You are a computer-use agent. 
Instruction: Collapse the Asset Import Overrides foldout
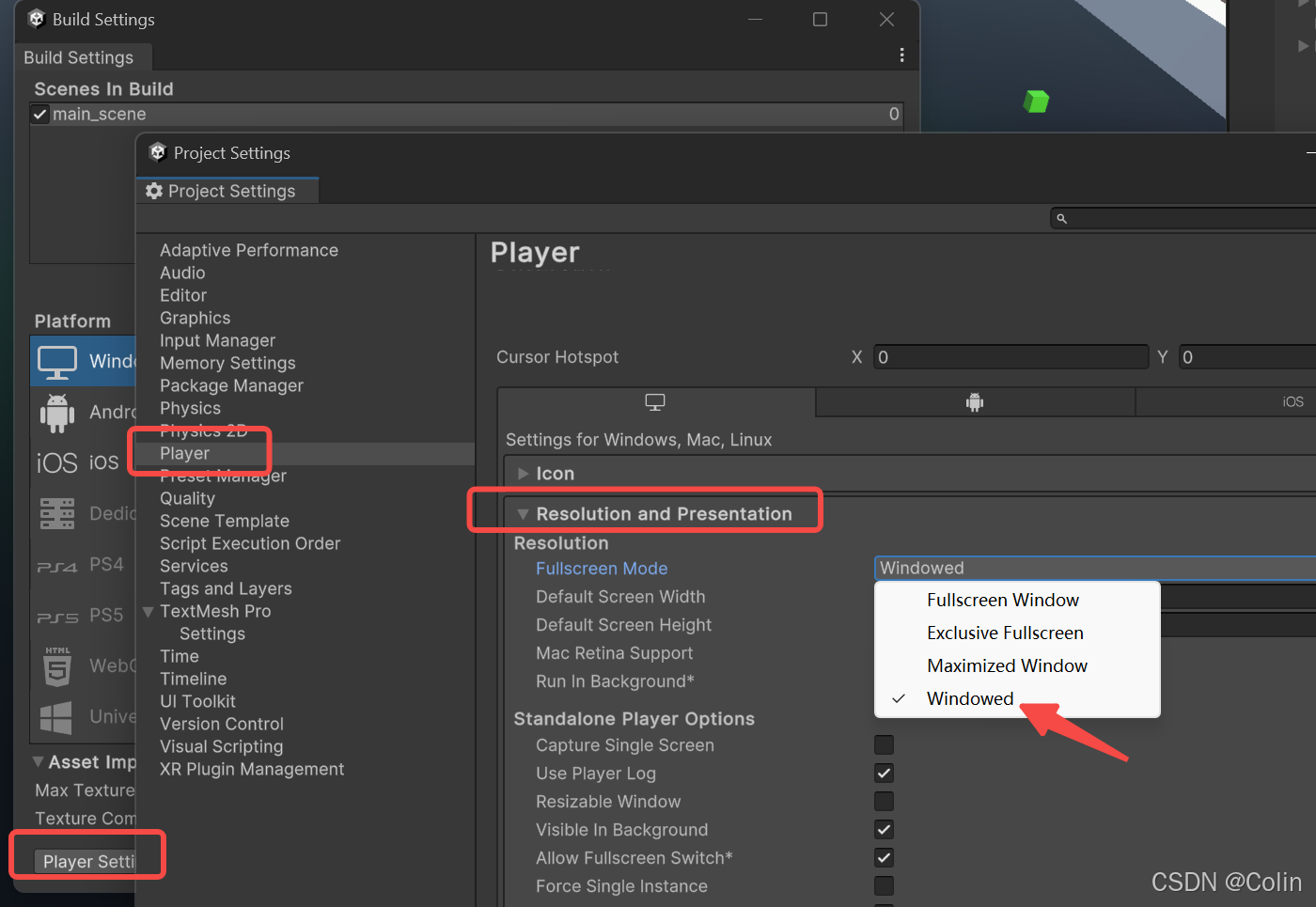click(x=38, y=762)
